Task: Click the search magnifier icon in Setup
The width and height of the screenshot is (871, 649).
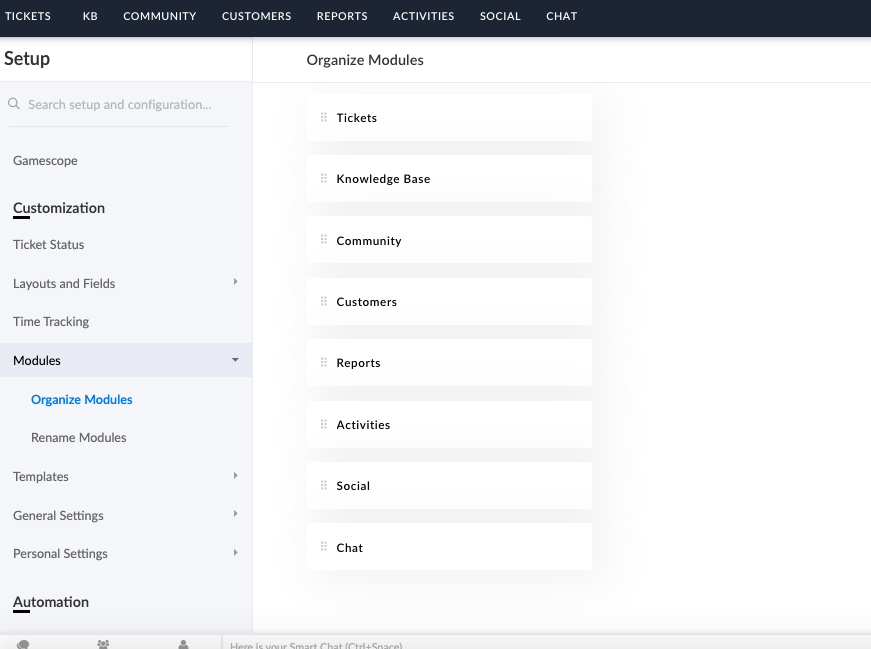Action: [14, 104]
